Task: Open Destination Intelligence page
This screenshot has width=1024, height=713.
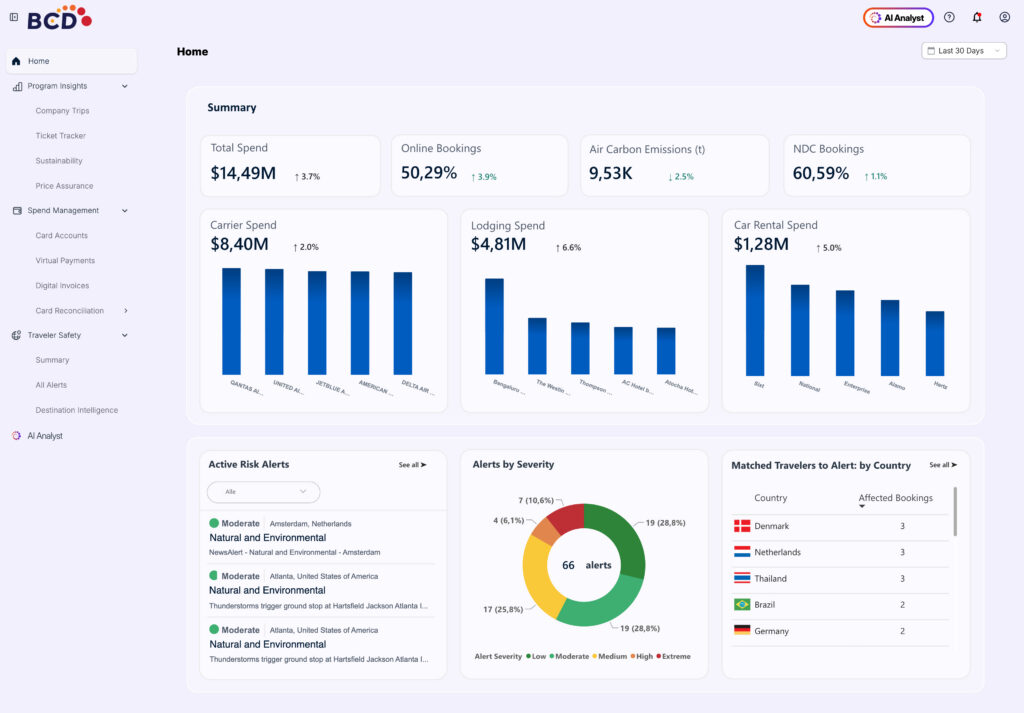Action: coord(76,410)
